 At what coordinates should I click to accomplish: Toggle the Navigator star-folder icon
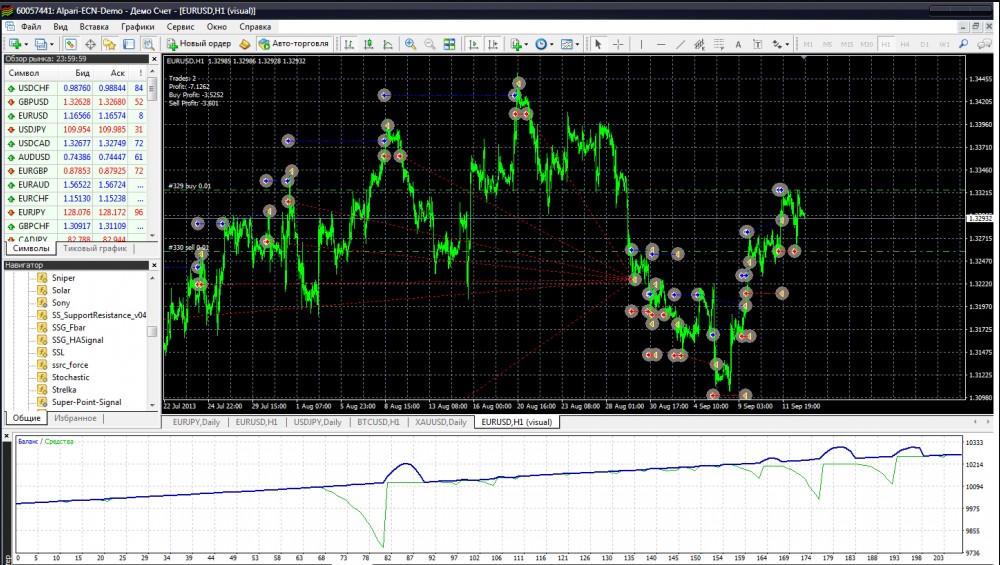pos(110,44)
